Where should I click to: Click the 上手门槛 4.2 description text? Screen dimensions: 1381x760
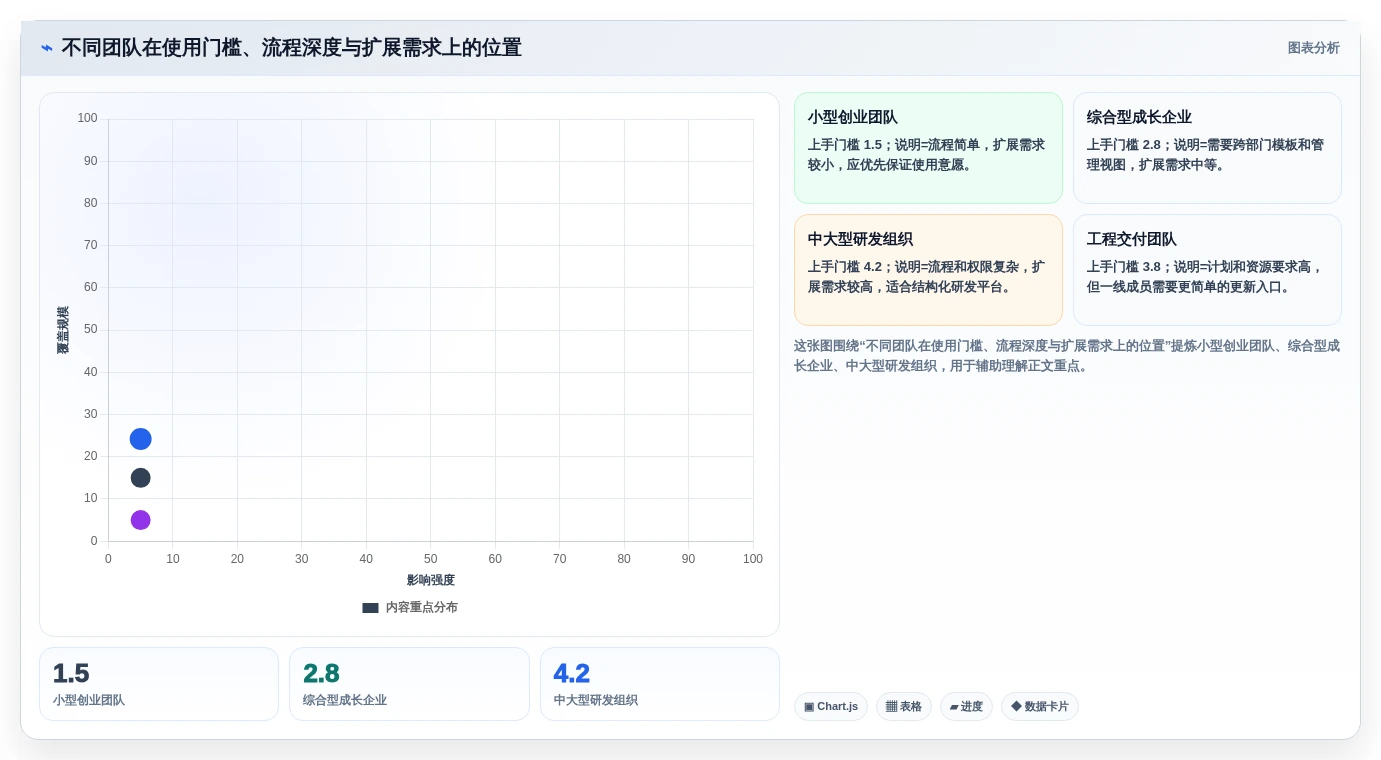pos(926,276)
